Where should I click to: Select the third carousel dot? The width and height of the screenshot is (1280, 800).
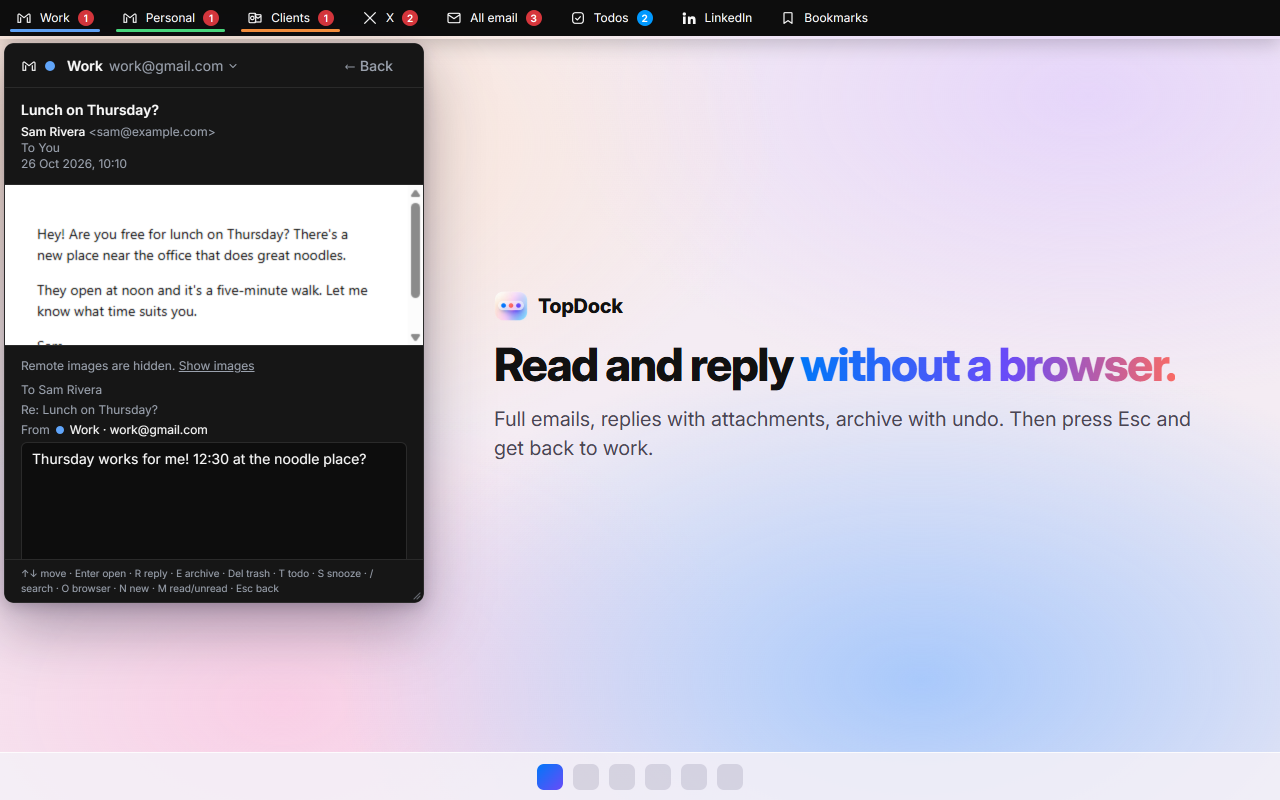point(622,777)
